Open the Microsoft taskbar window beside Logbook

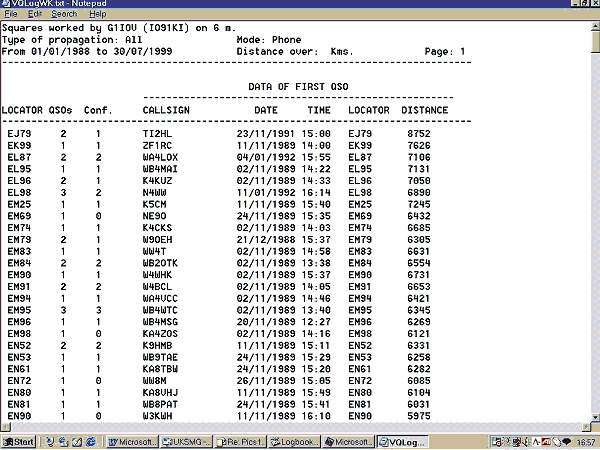coord(348,442)
